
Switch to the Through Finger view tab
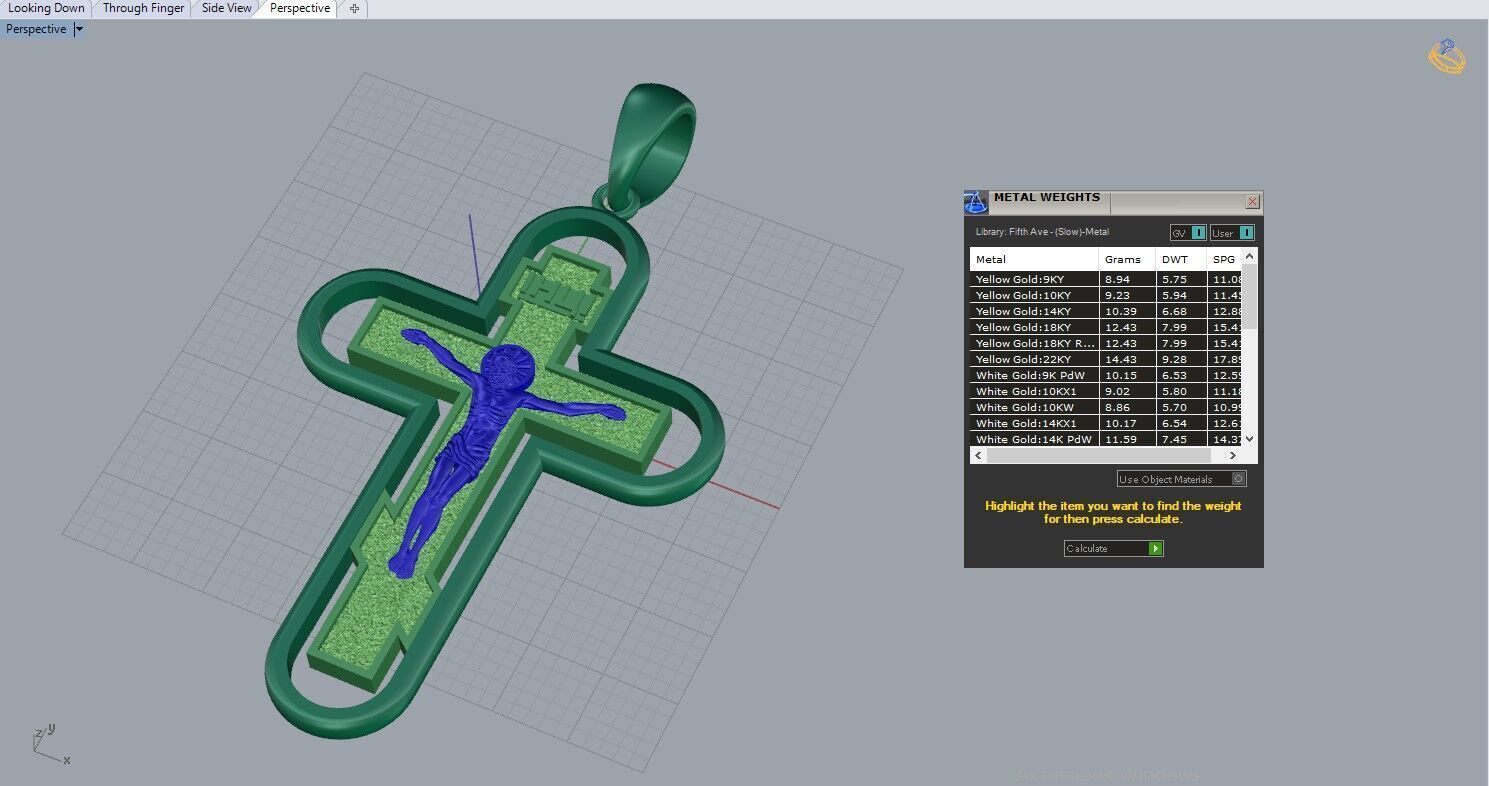coord(143,8)
